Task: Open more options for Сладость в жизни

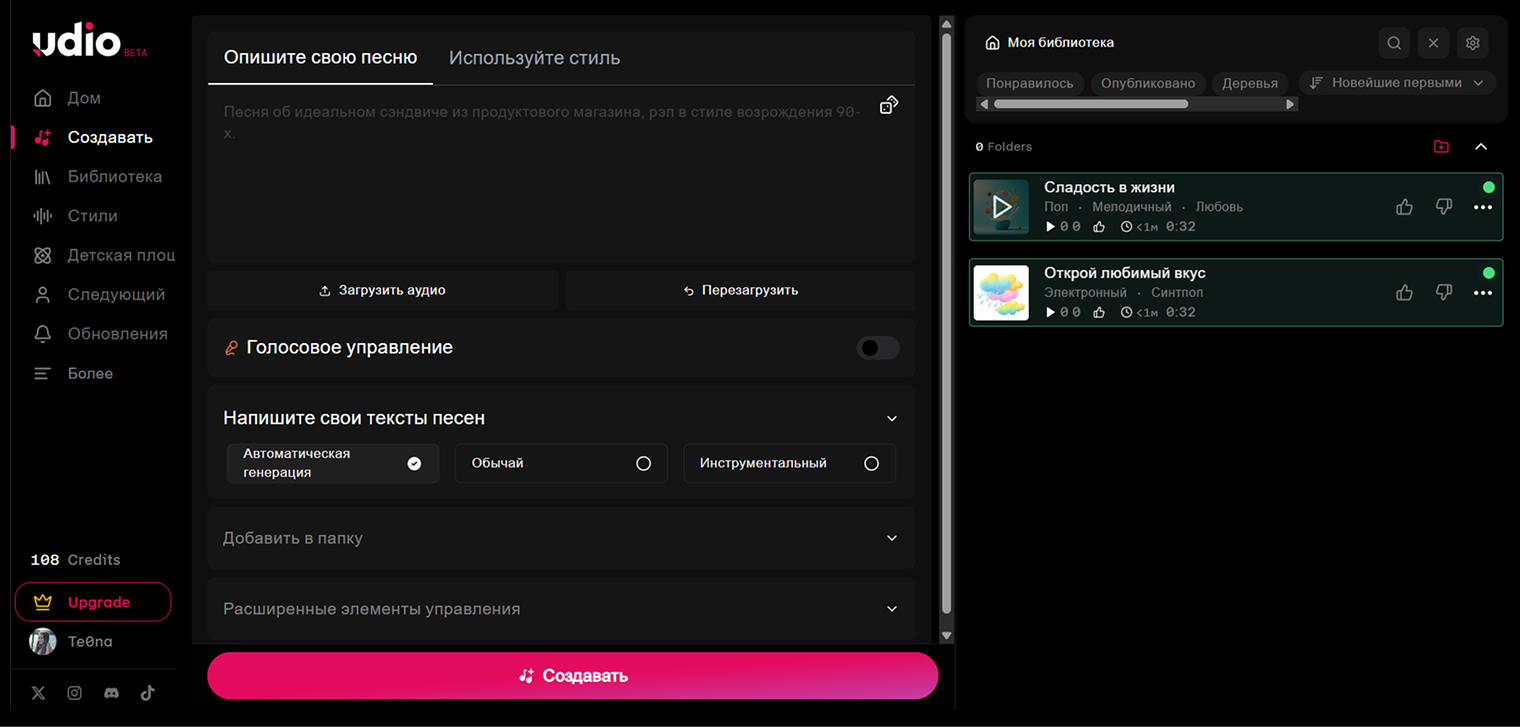Action: coord(1483,207)
